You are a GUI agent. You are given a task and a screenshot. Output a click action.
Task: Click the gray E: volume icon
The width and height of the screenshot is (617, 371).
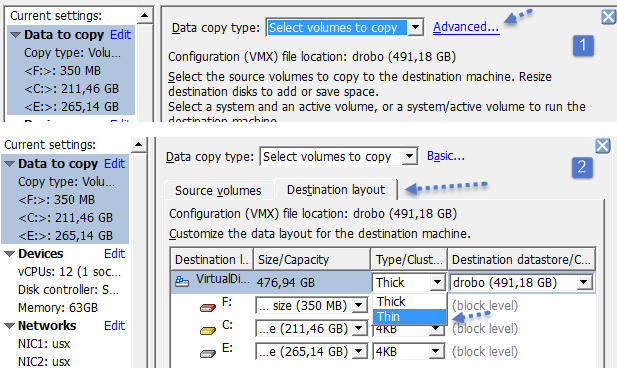(207, 354)
